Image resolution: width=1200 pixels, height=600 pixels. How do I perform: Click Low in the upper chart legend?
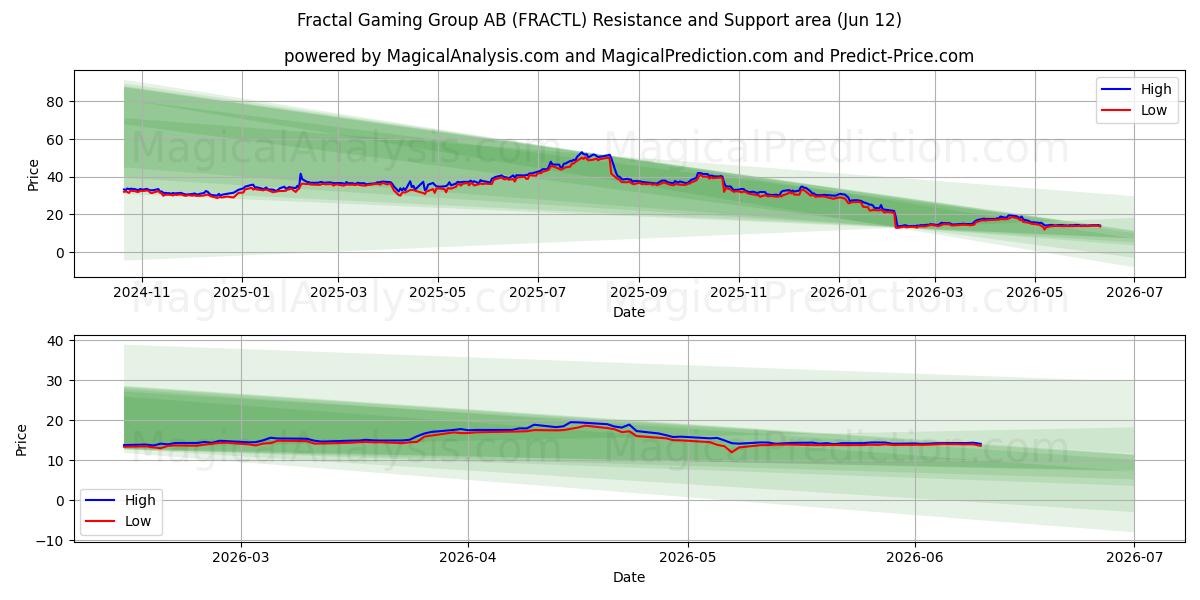[1154, 110]
